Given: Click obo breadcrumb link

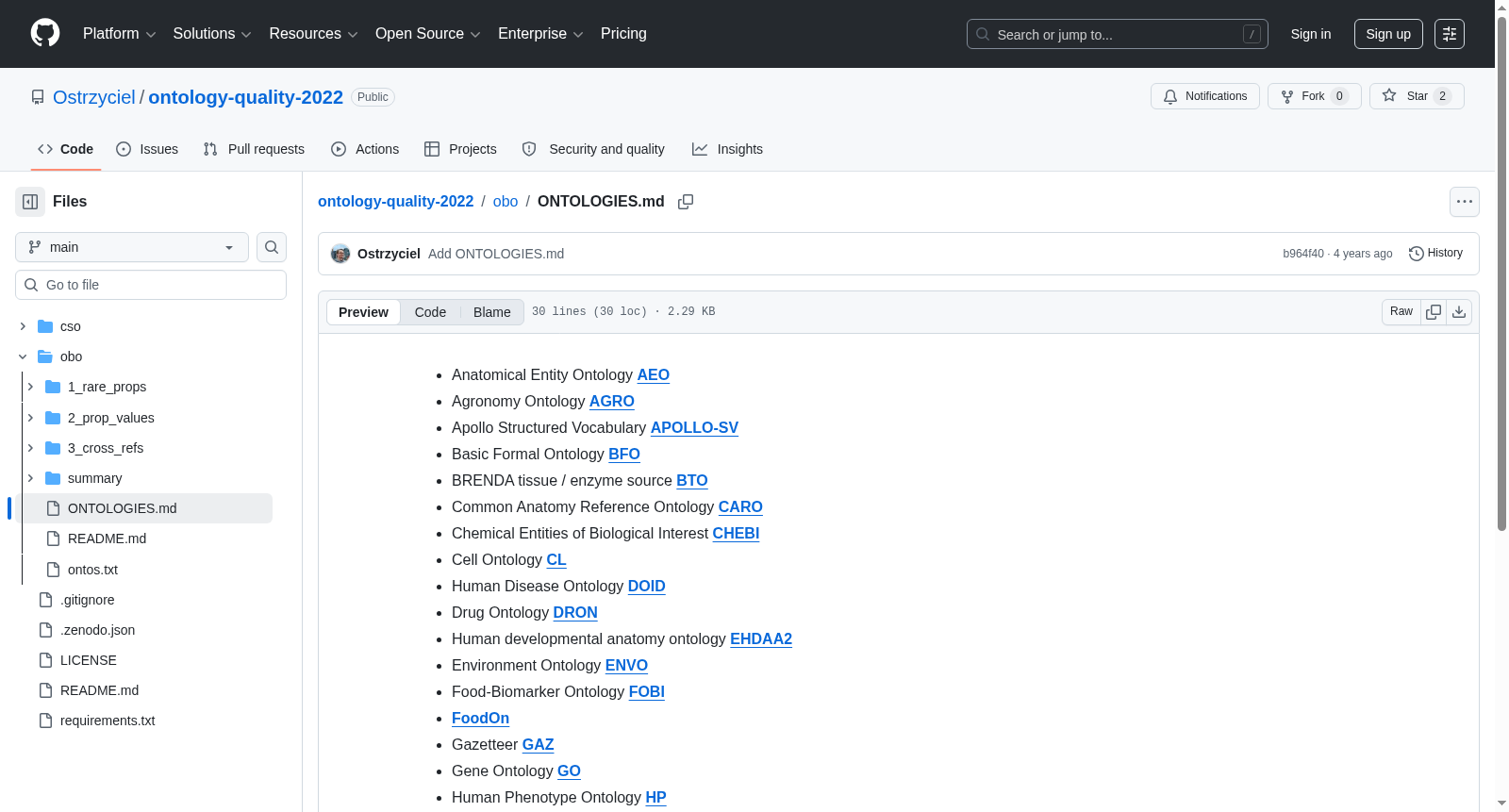Looking at the screenshot, I should [x=506, y=202].
